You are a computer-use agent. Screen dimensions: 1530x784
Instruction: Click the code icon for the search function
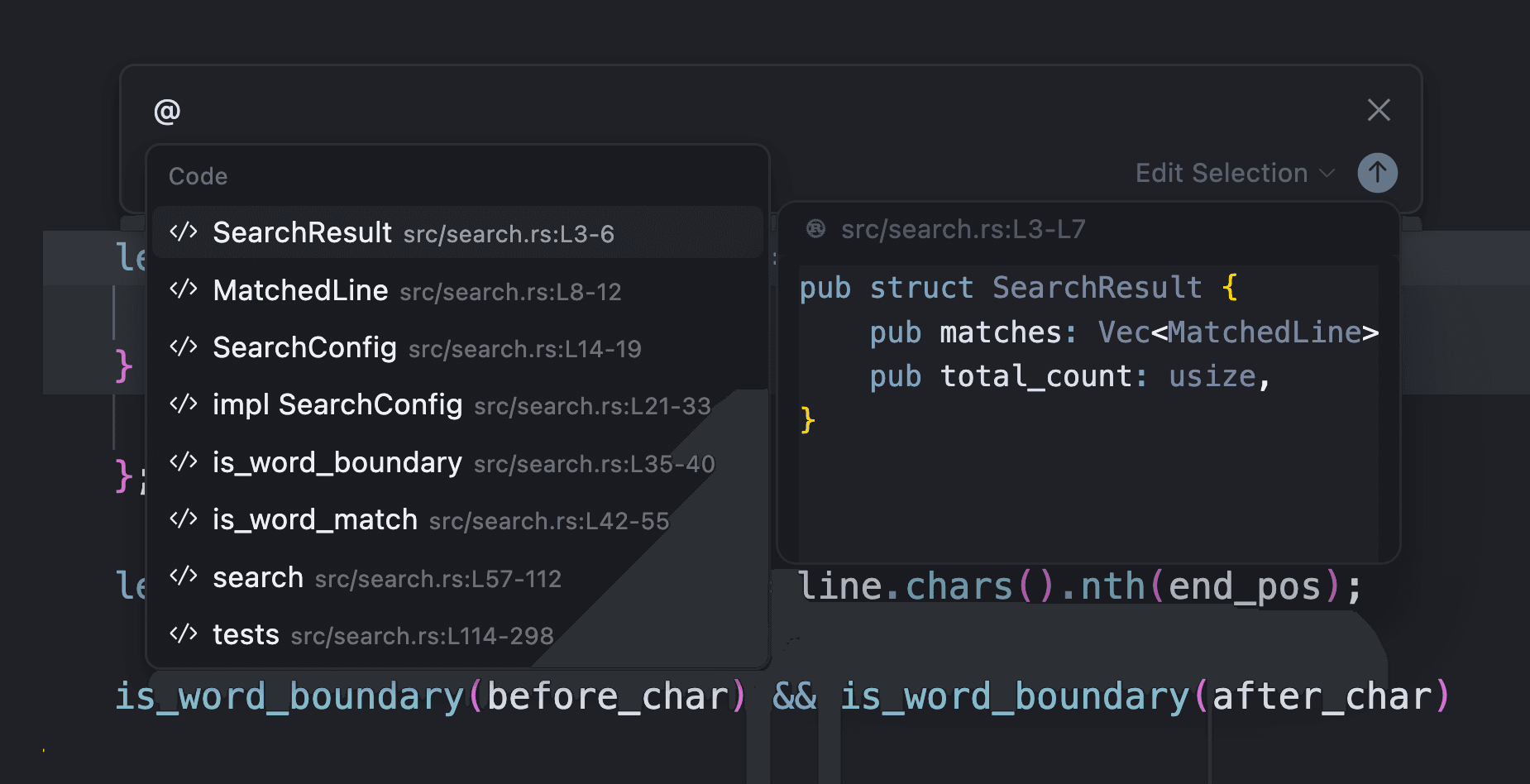184,576
